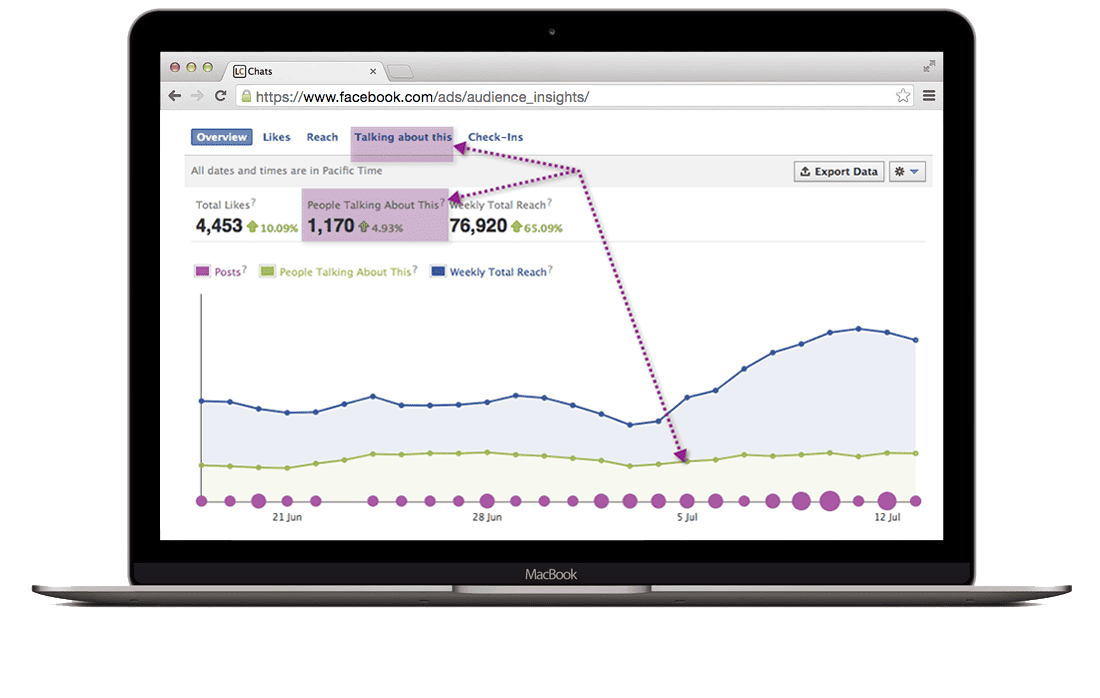Close the Chats tab

pos(373,72)
